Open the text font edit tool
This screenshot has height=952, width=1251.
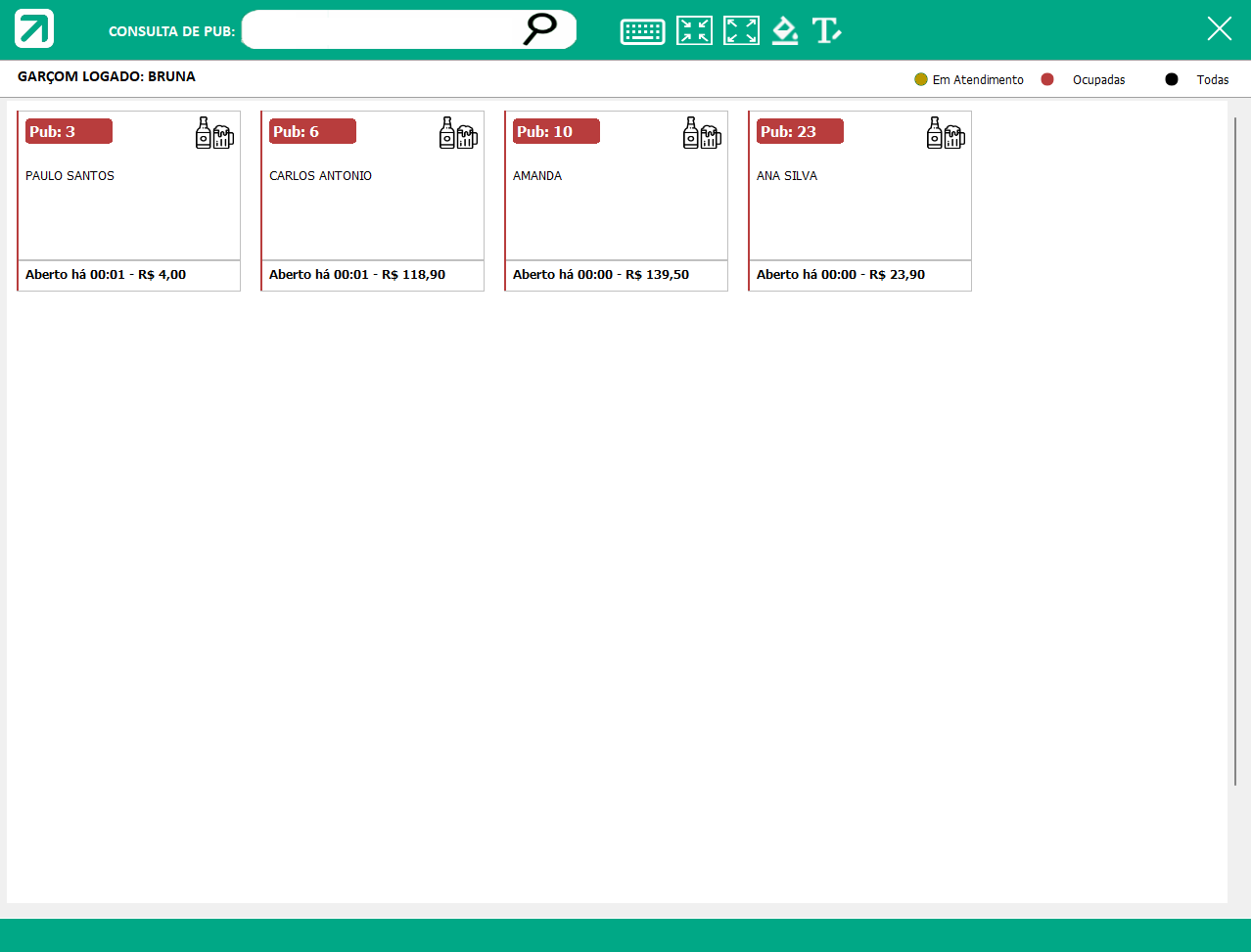tap(826, 30)
